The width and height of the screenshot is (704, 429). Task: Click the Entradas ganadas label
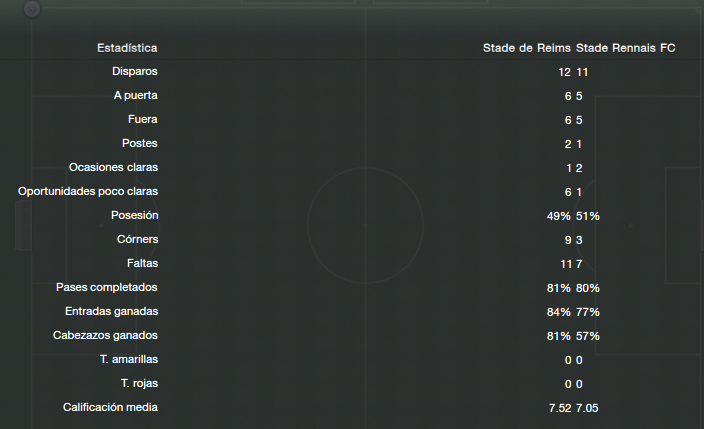(x=111, y=311)
